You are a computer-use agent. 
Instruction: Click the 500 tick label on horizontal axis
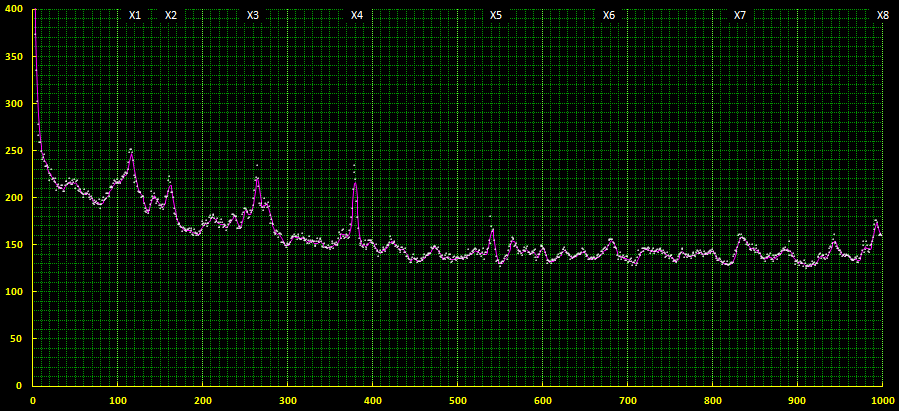[x=457, y=400]
